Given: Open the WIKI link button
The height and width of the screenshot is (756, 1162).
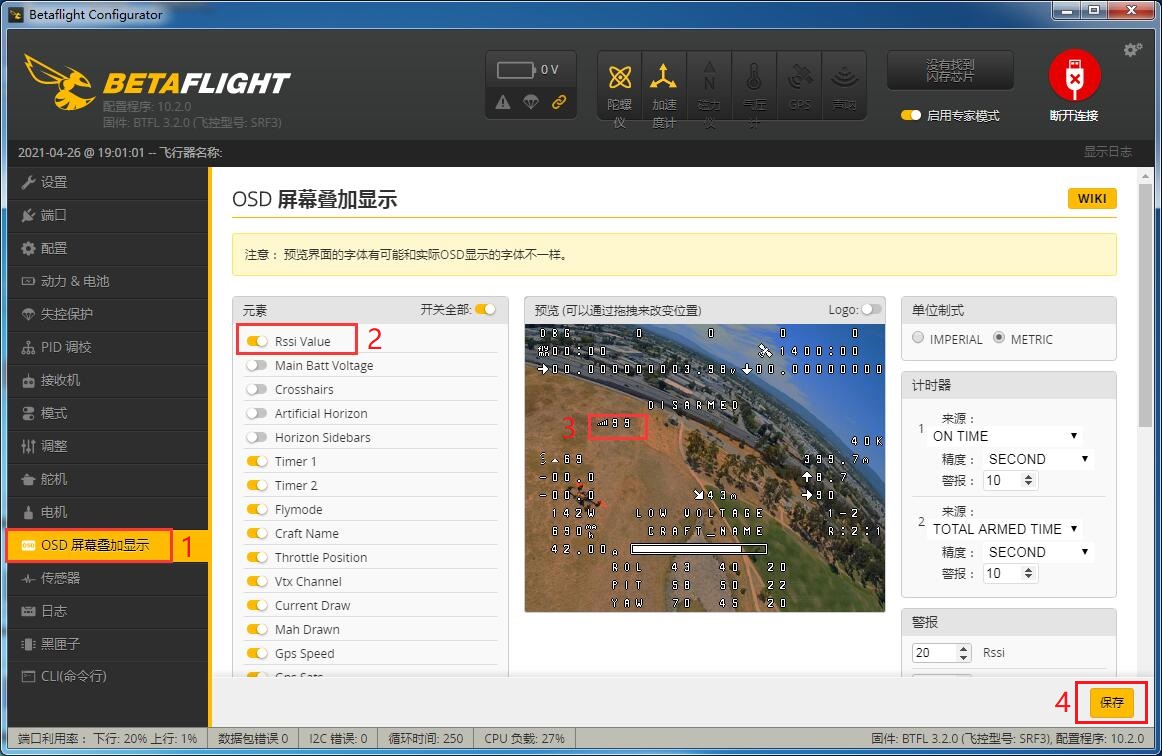Looking at the screenshot, I should (1091, 198).
